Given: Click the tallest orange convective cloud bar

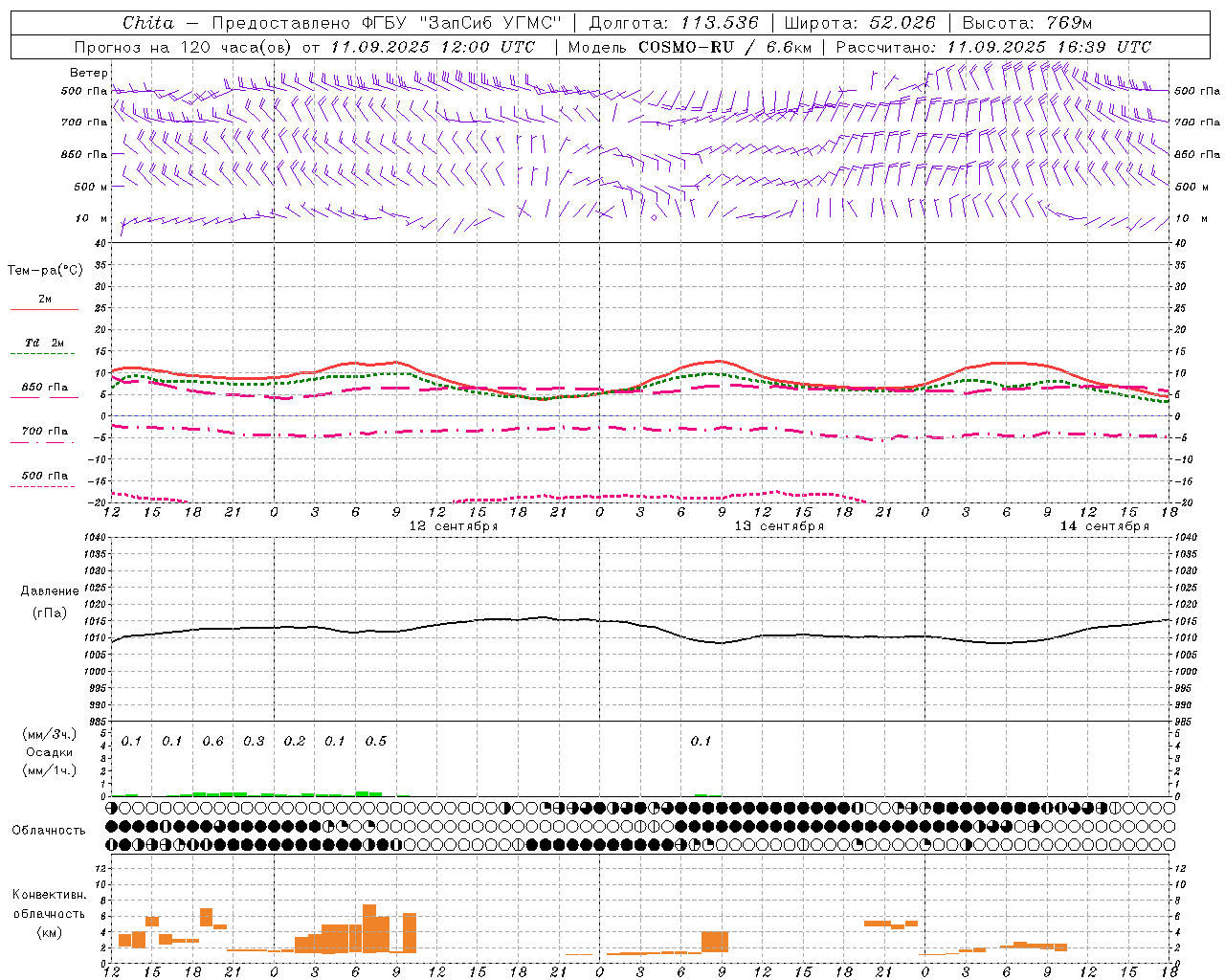Looking at the screenshot, I should coord(369,928).
